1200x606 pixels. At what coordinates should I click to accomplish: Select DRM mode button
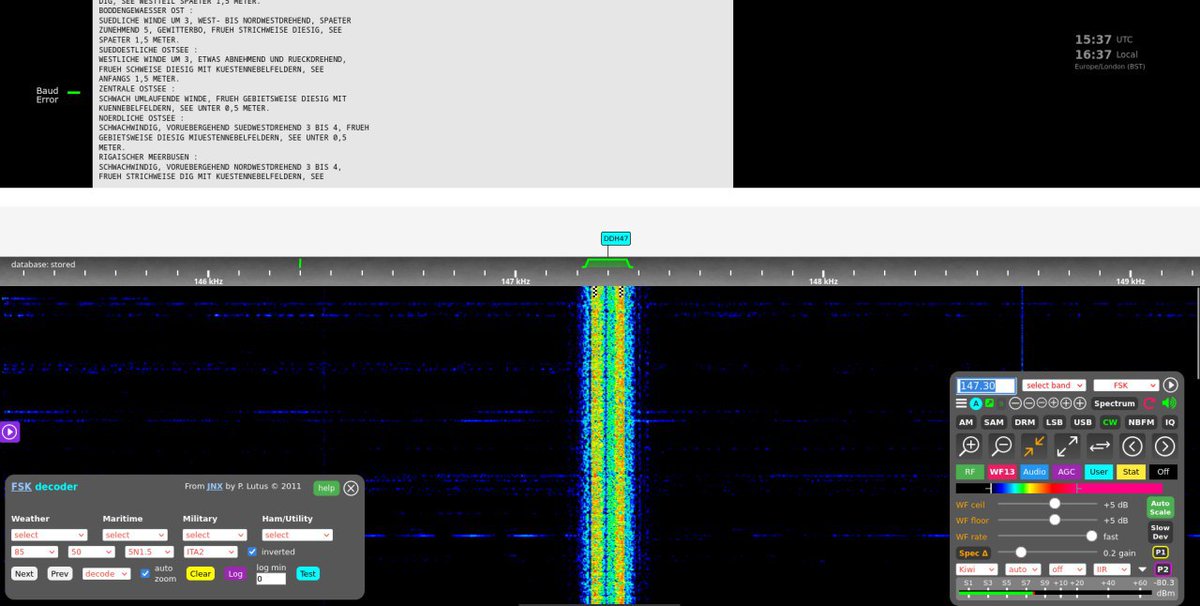1025,422
